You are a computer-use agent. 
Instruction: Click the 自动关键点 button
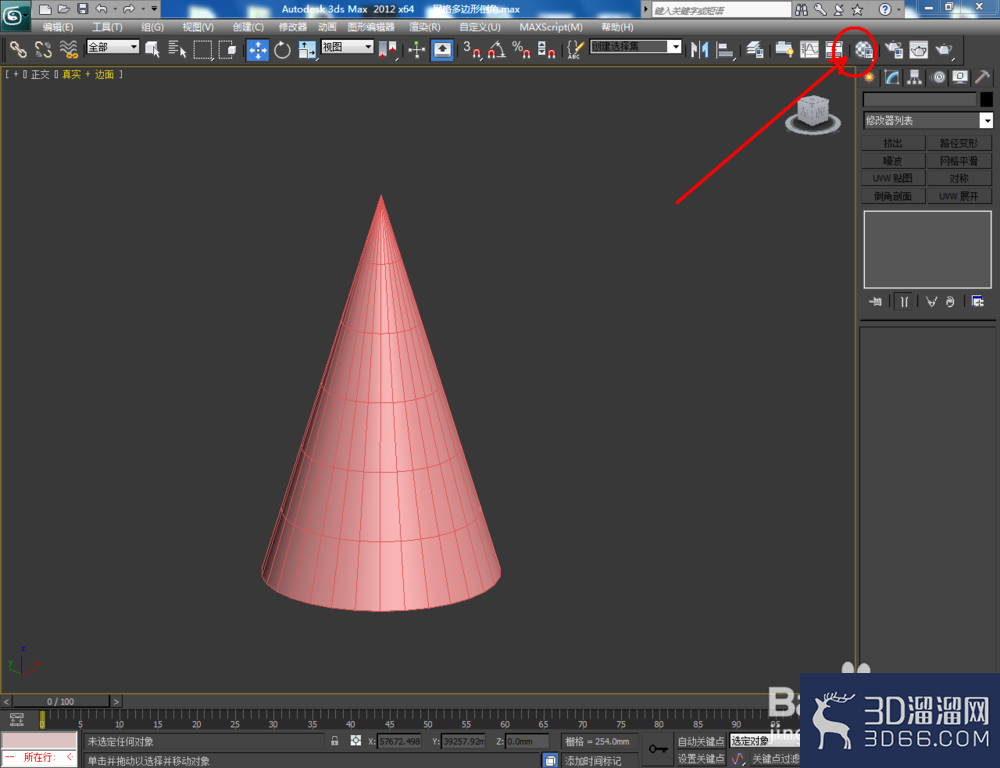[700, 741]
